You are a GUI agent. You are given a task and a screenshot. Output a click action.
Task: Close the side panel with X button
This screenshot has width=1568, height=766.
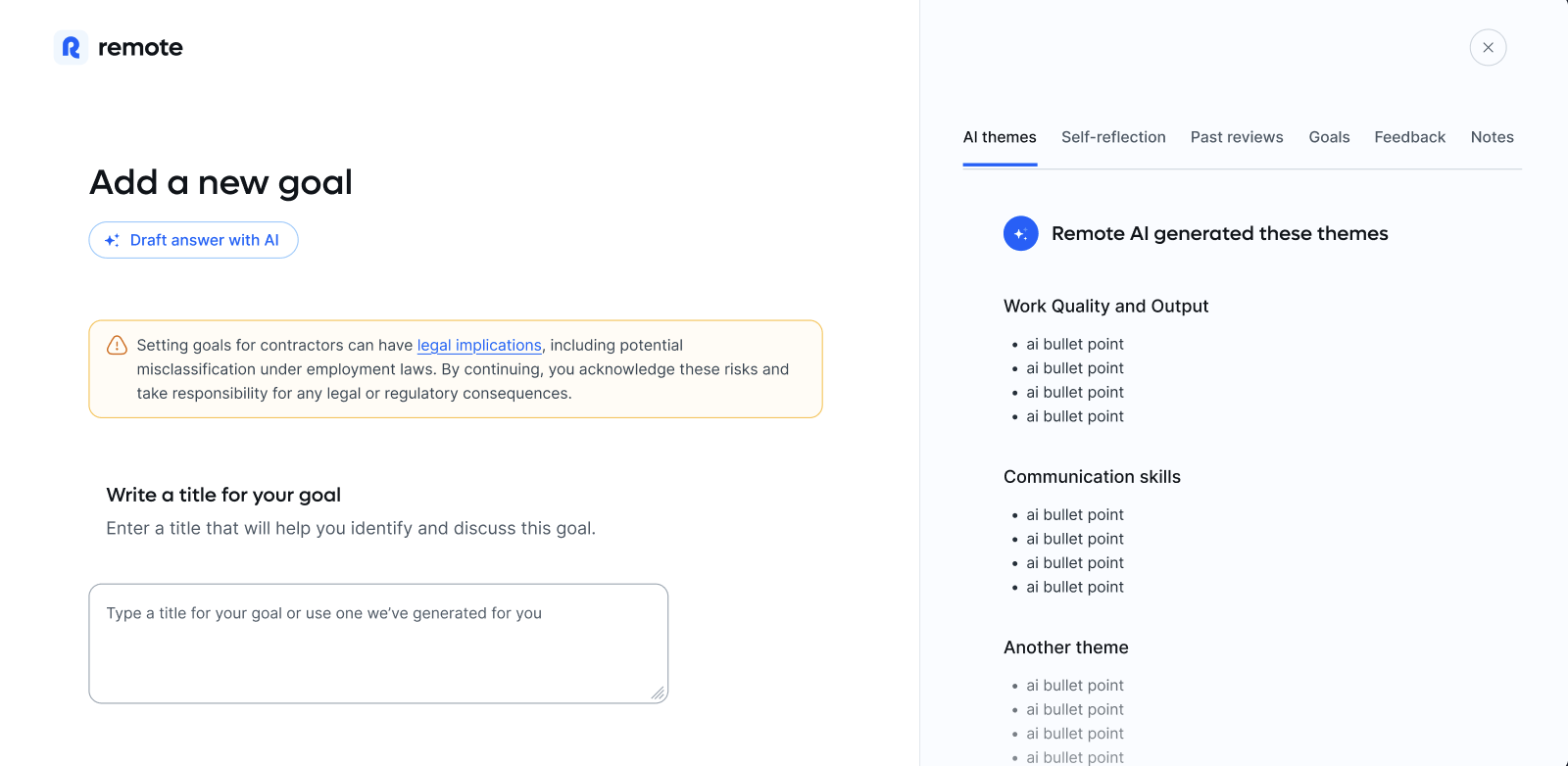[x=1488, y=47]
